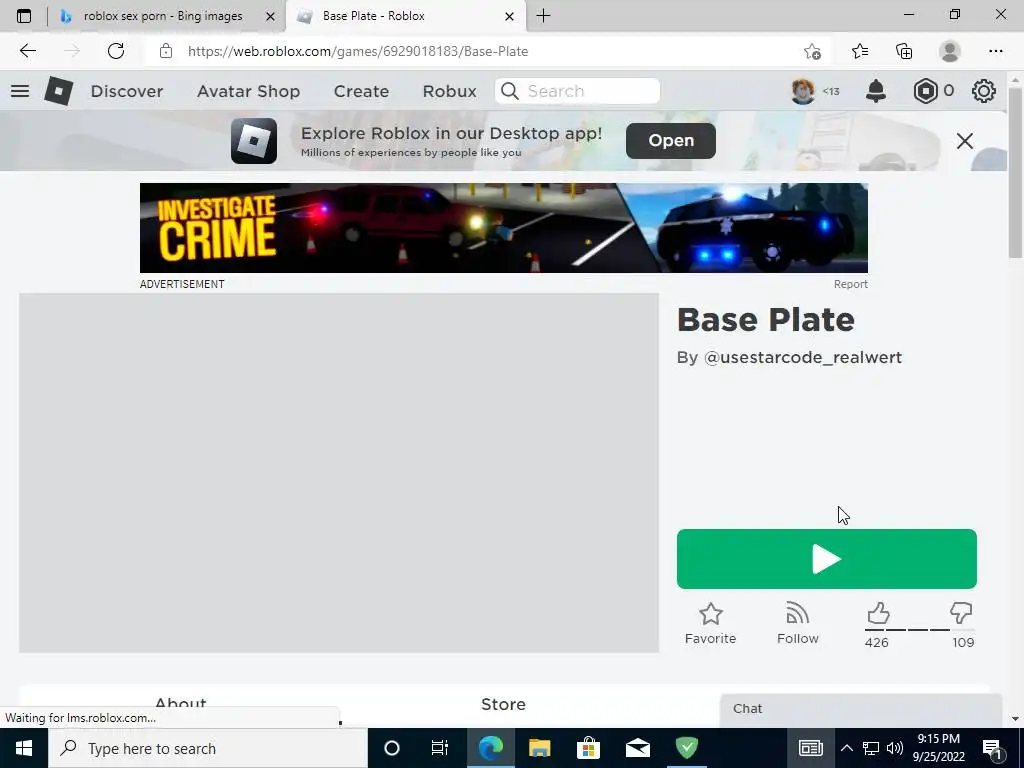Dismiss the desktop app banner
This screenshot has height=768, width=1024.
(x=965, y=140)
